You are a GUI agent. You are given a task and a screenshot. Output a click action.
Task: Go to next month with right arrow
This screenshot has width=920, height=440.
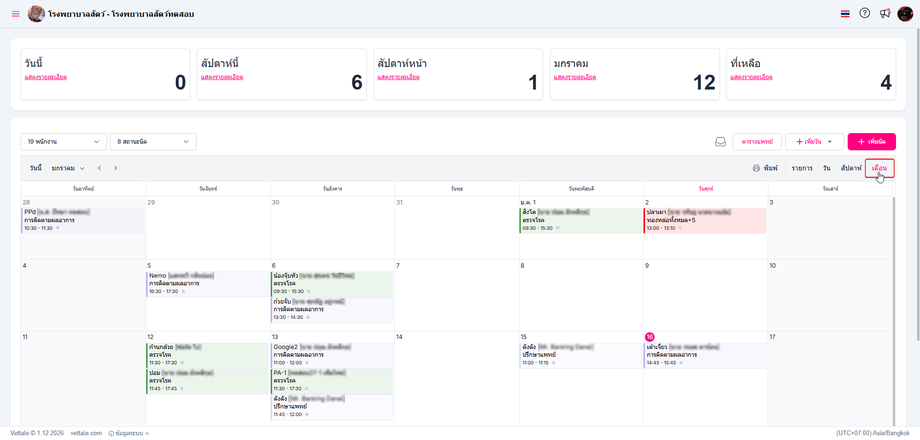click(x=116, y=168)
